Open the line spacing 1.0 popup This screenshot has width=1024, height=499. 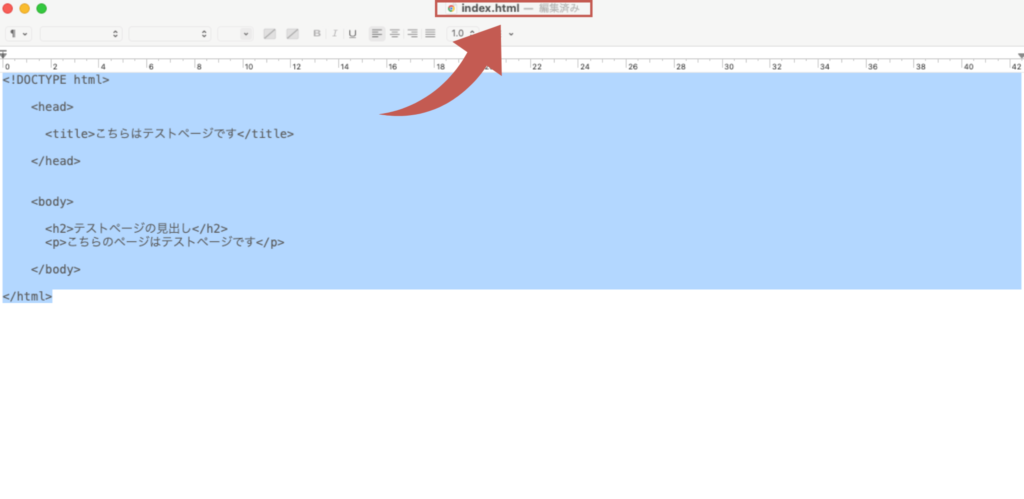coord(462,33)
